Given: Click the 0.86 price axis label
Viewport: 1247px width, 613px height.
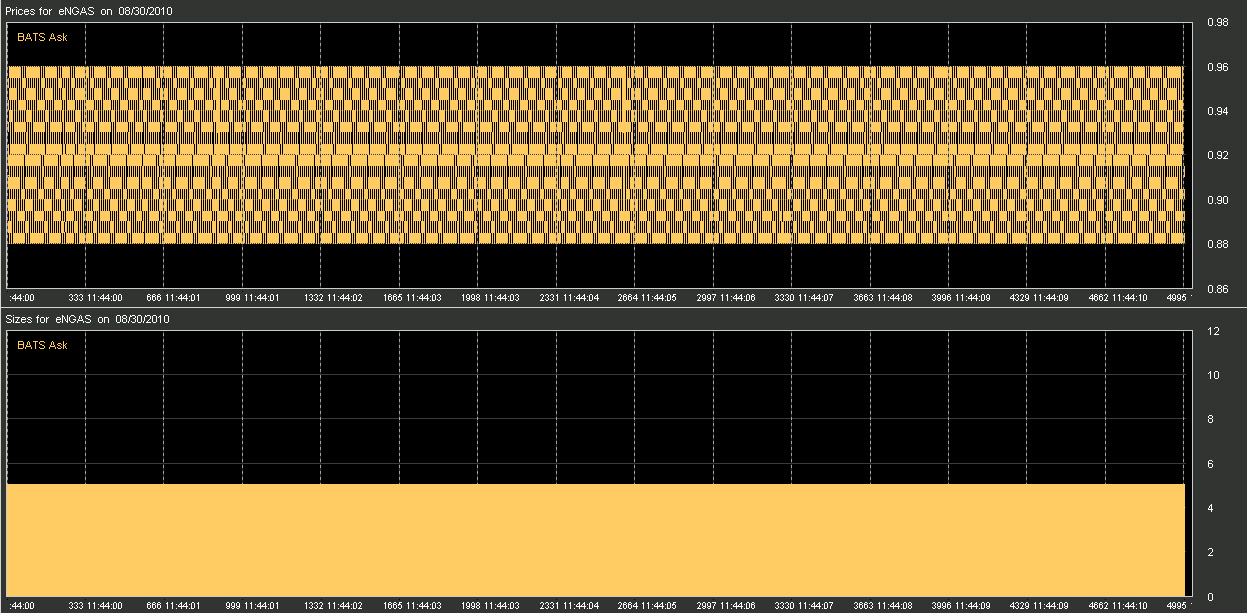Looking at the screenshot, I should click(x=1216, y=289).
